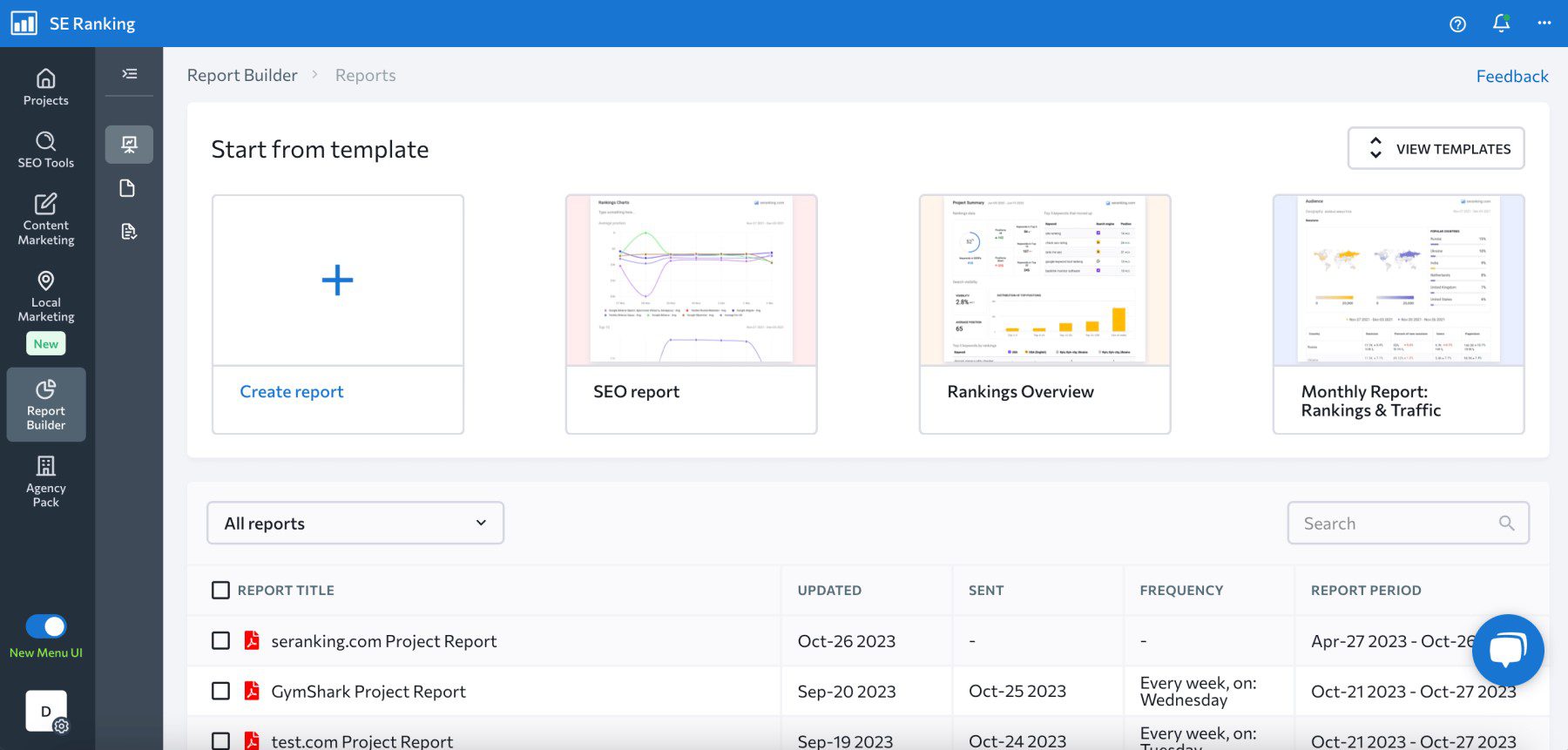
Task: Go to SEO Tools in sidebar
Action: pos(46,150)
